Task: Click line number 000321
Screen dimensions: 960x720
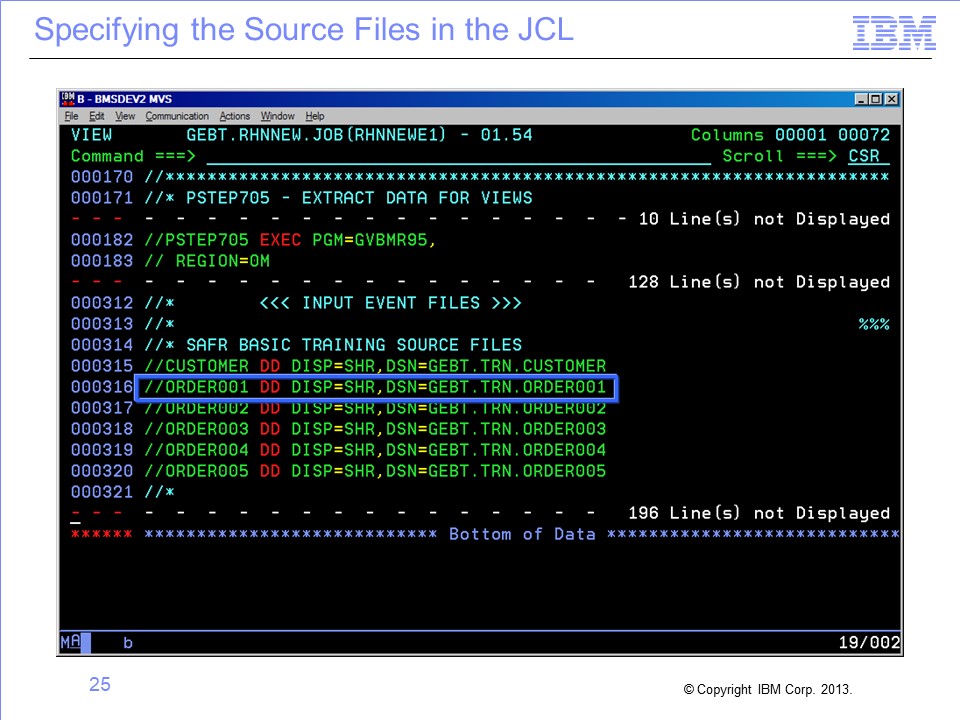Action: 102,492
